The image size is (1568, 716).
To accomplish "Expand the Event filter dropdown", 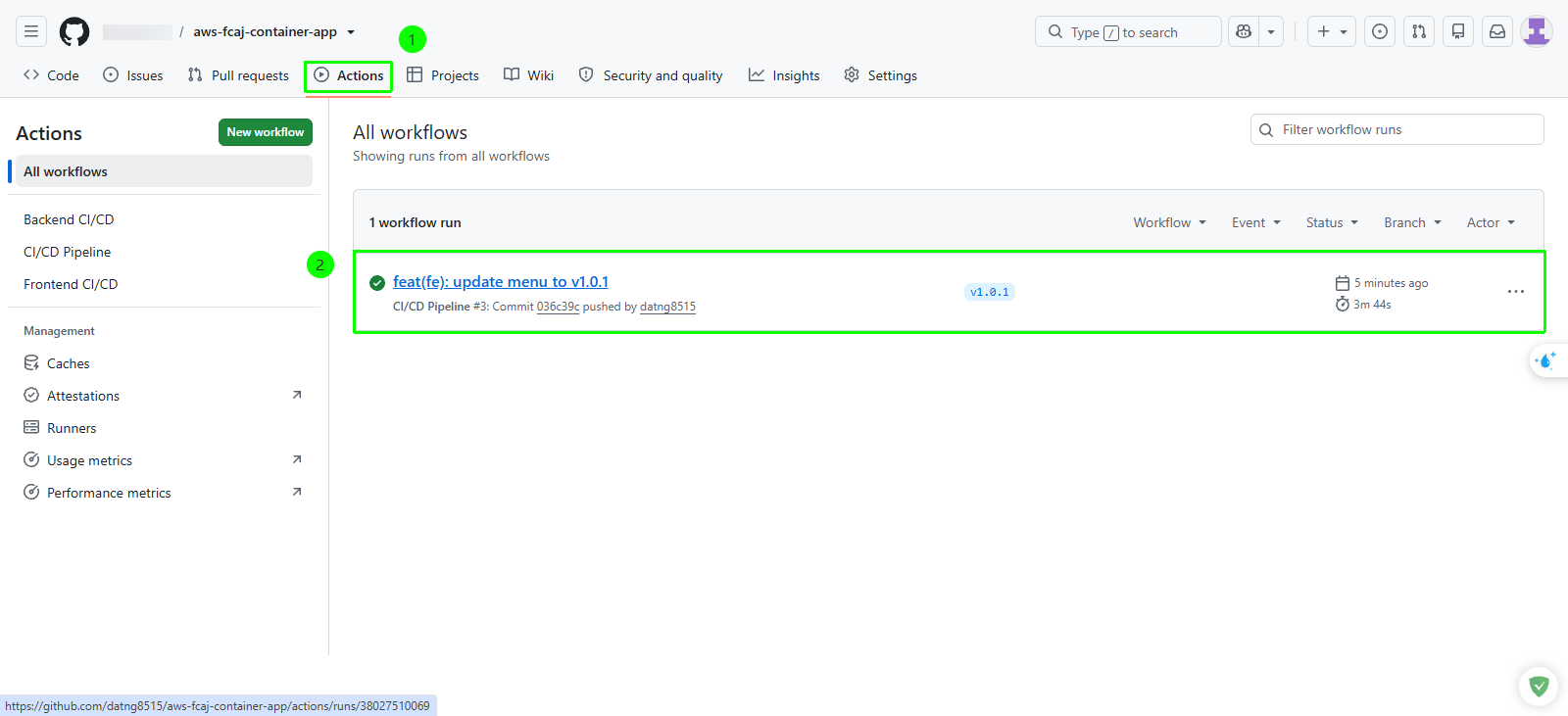I will point(1256,222).
